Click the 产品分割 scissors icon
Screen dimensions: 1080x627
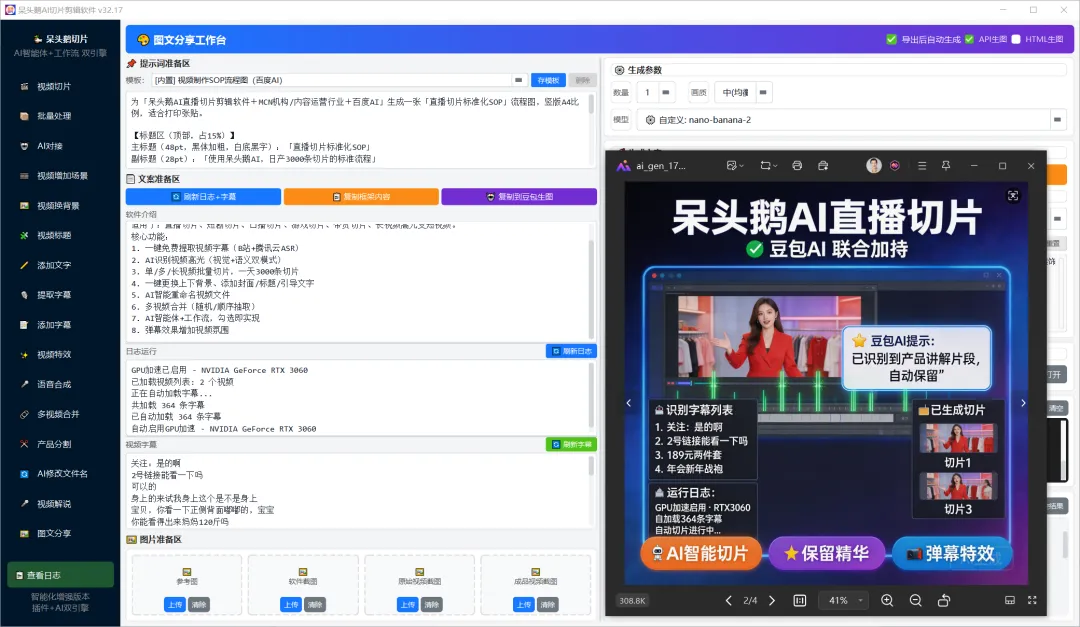(x=24, y=444)
